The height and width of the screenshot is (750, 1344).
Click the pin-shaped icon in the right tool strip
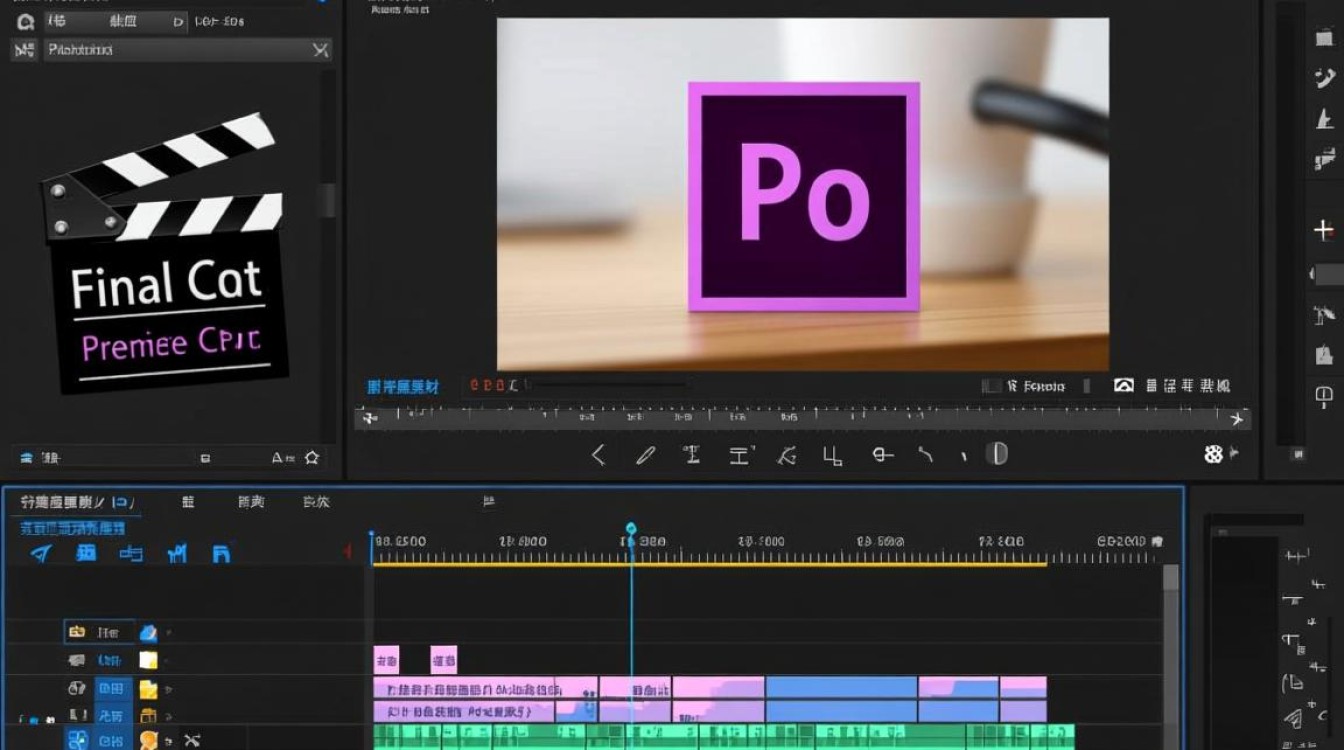click(1326, 396)
